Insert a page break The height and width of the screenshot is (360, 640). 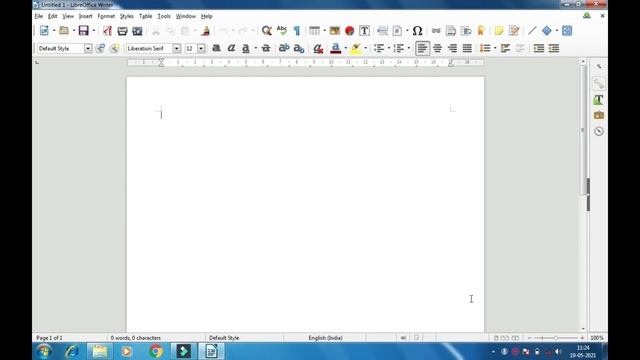pyautogui.click(x=382, y=31)
